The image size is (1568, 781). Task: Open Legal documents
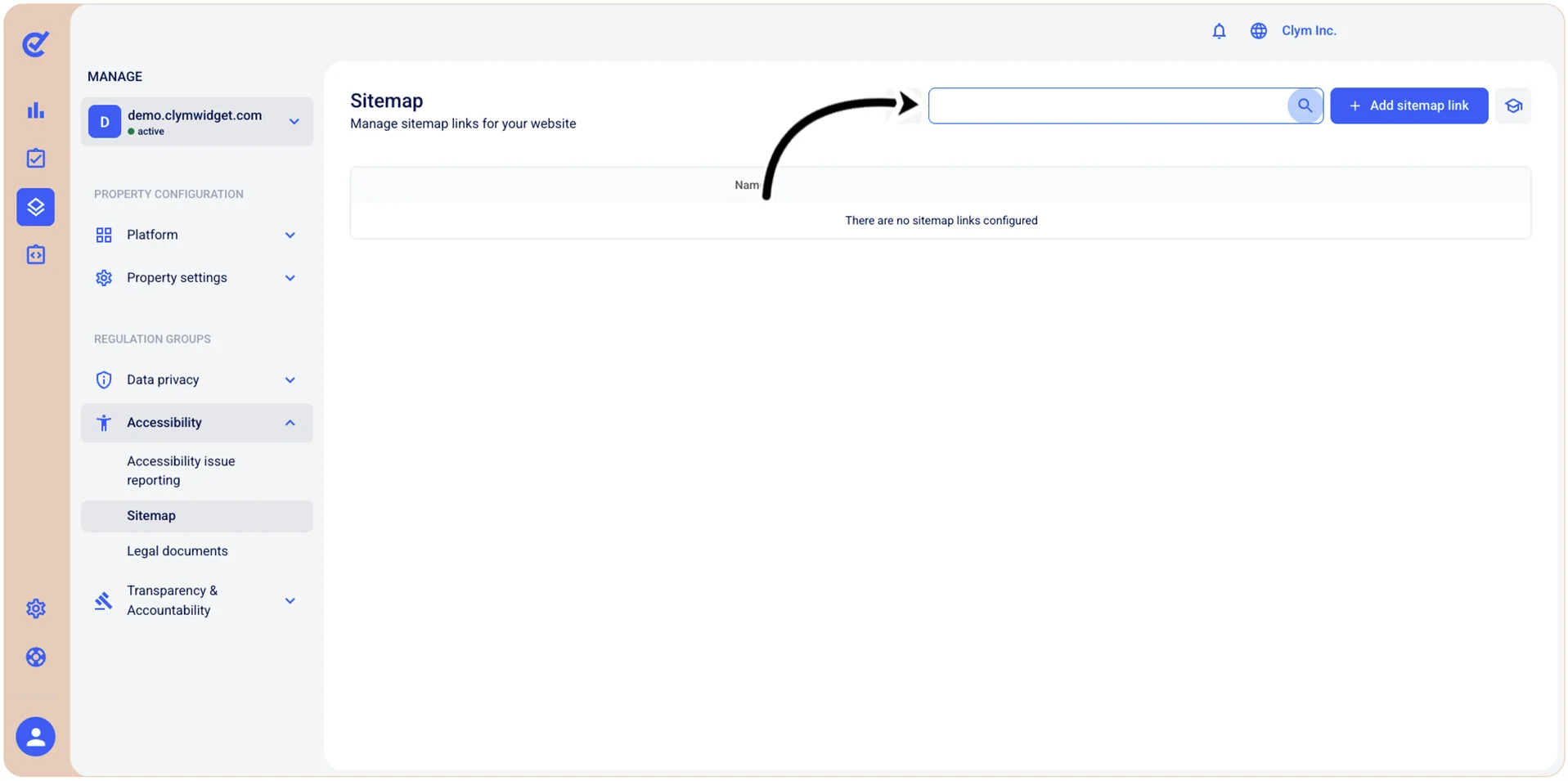177,551
